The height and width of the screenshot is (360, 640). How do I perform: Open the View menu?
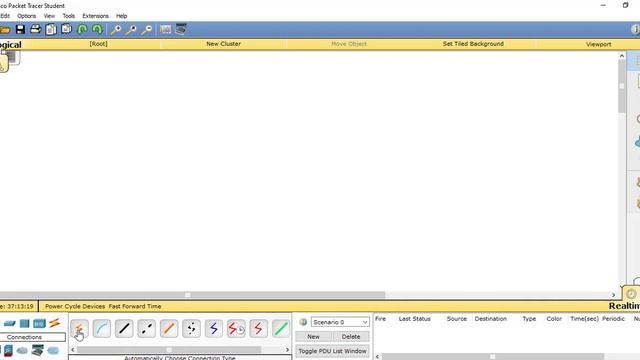(x=49, y=16)
